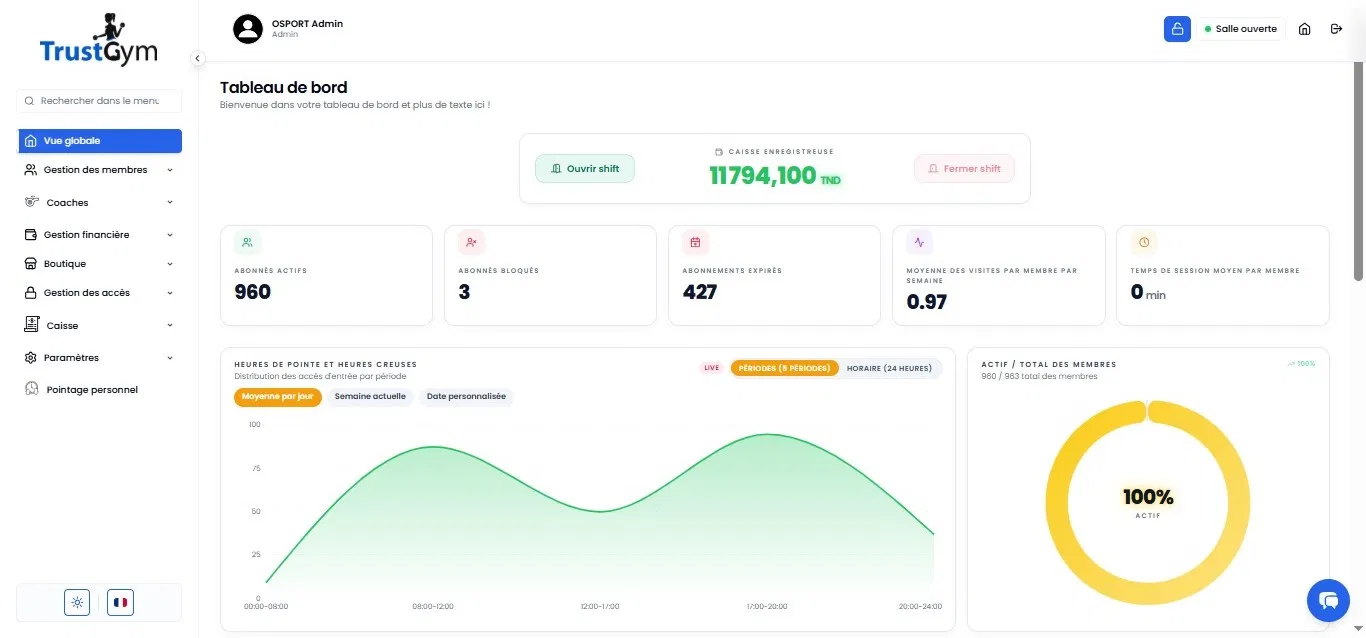Click the Abonnés actifs card icon
1366x638 pixels.
(247, 242)
